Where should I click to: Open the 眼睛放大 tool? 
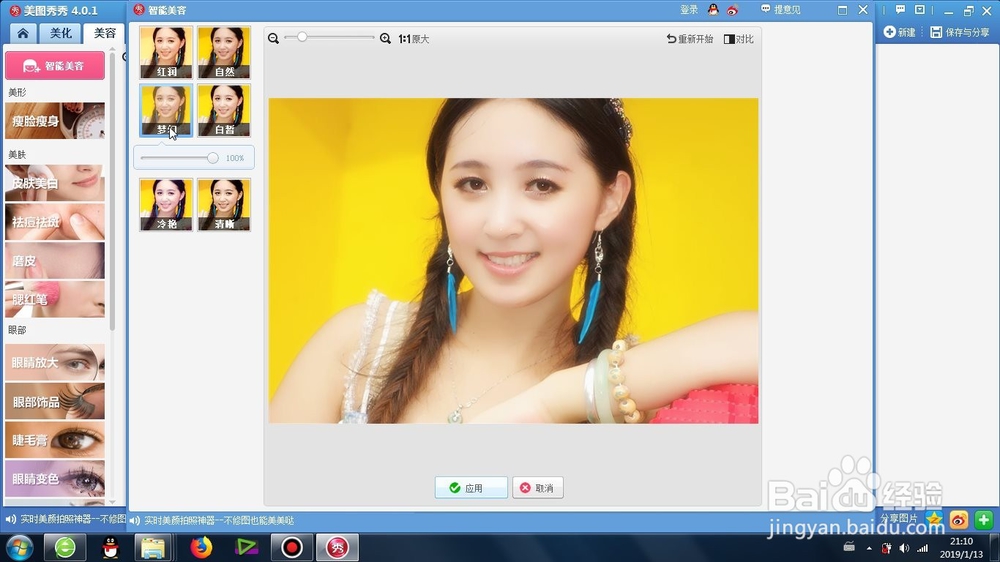[55, 362]
